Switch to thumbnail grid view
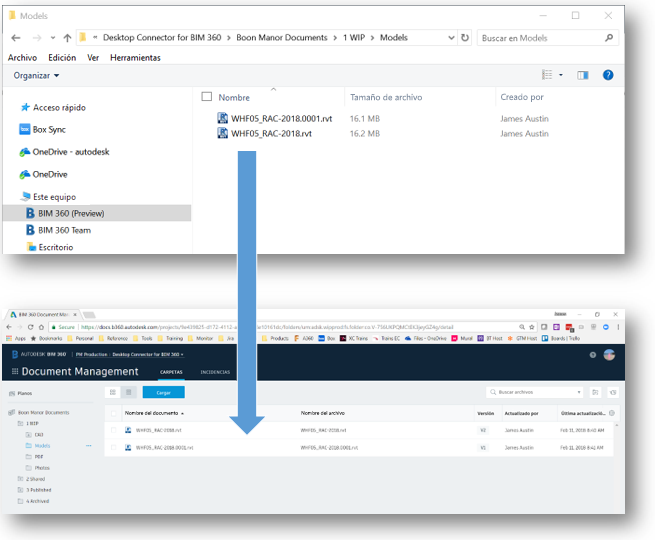 (x=112, y=392)
